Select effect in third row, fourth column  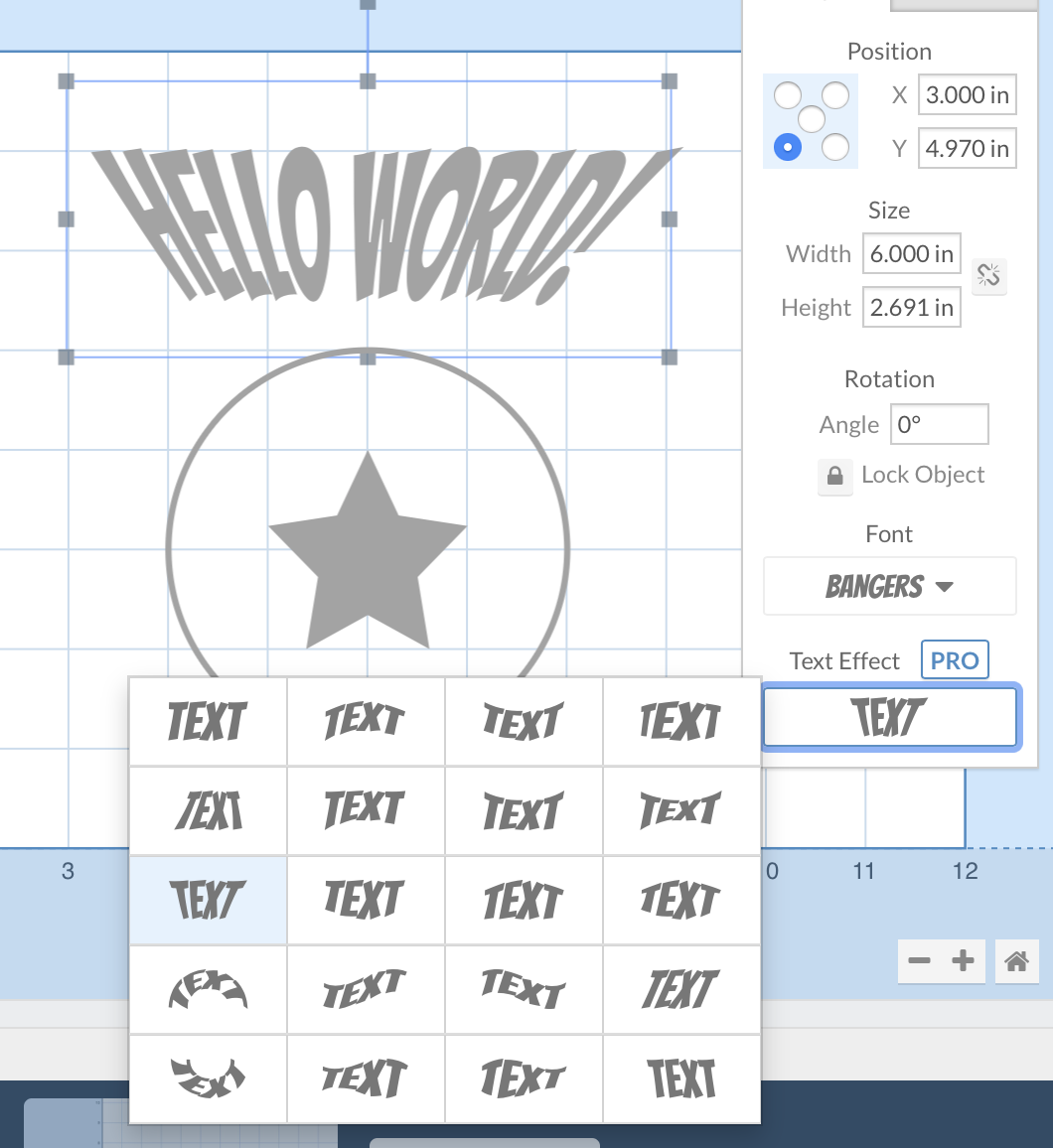tap(681, 901)
